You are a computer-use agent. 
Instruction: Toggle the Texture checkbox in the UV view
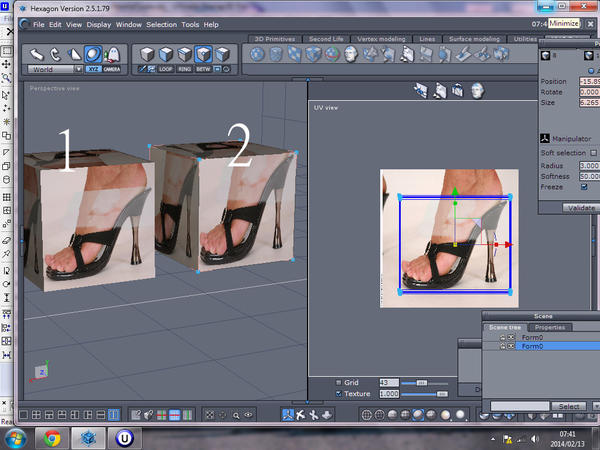coord(338,393)
